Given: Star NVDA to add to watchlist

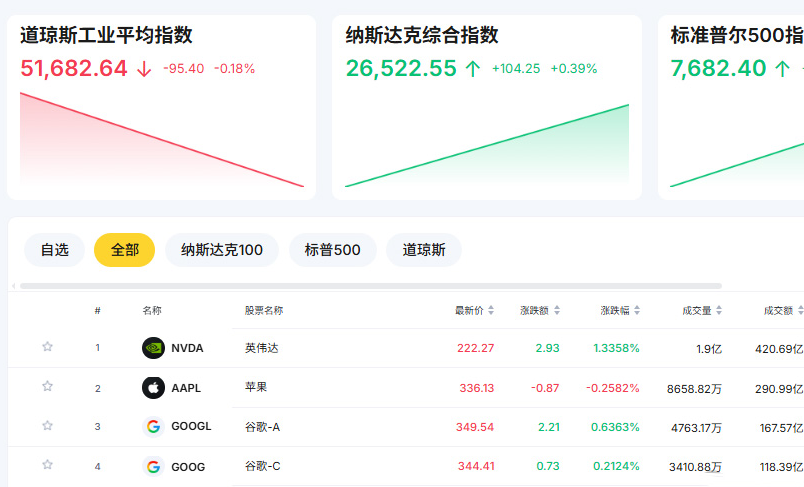Looking at the screenshot, I should (x=47, y=347).
